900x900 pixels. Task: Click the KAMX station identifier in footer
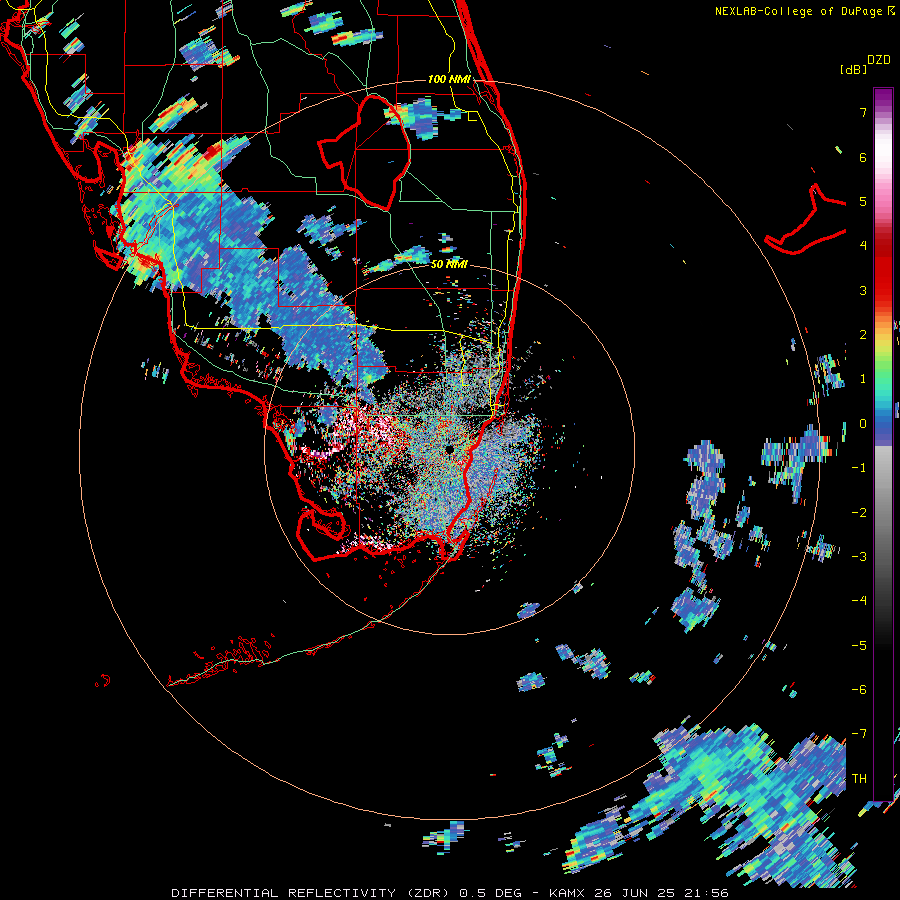(567, 893)
